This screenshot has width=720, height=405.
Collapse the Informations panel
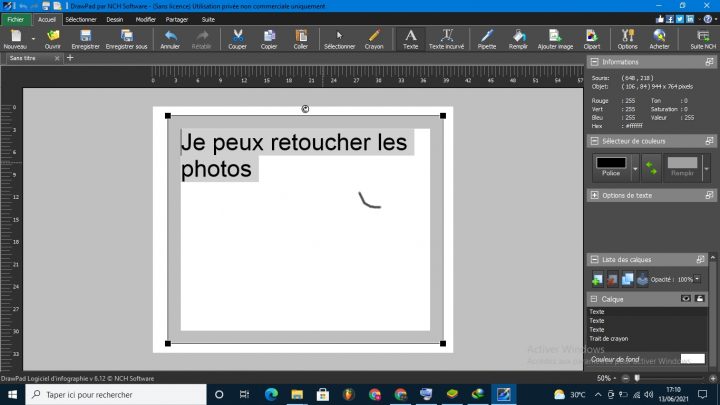point(595,62)
